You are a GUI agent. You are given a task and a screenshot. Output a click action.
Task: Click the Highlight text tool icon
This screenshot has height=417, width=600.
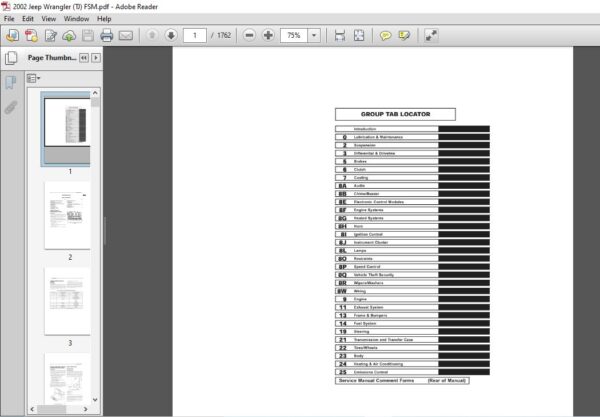click(x=404, y=36)
